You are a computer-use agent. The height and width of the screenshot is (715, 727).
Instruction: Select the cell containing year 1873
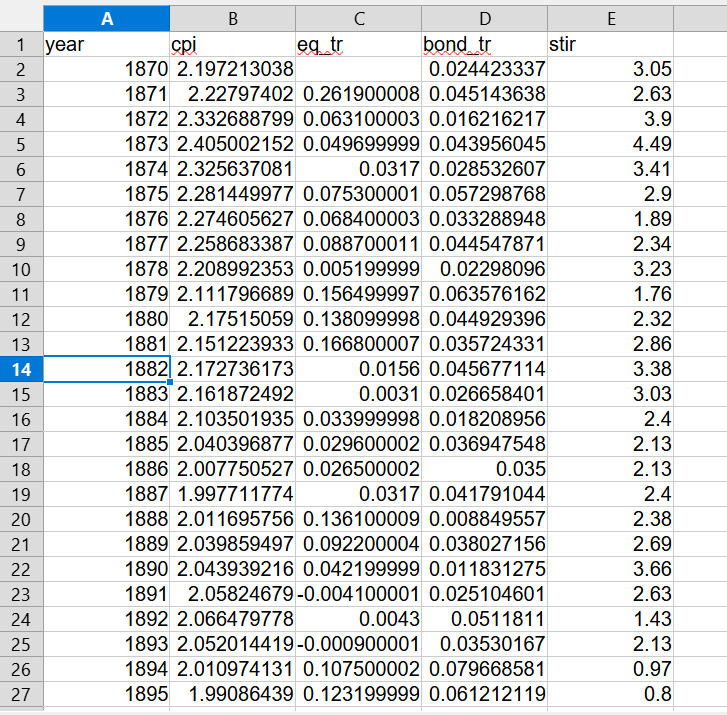[x=107, y=144]
